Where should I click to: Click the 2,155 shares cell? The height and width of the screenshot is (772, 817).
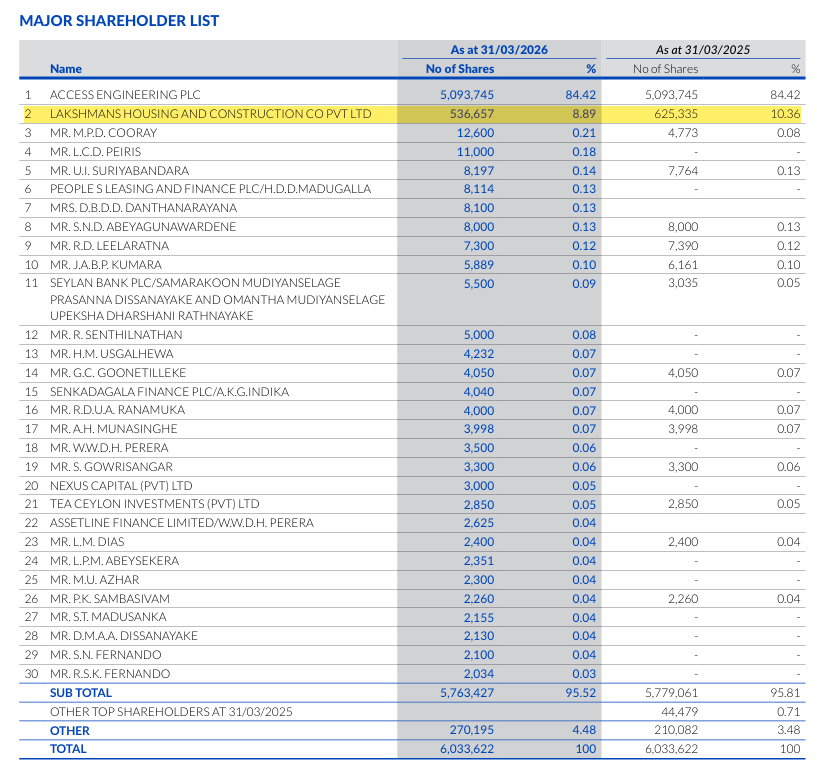pyautogui.click(x=479, y=618)
